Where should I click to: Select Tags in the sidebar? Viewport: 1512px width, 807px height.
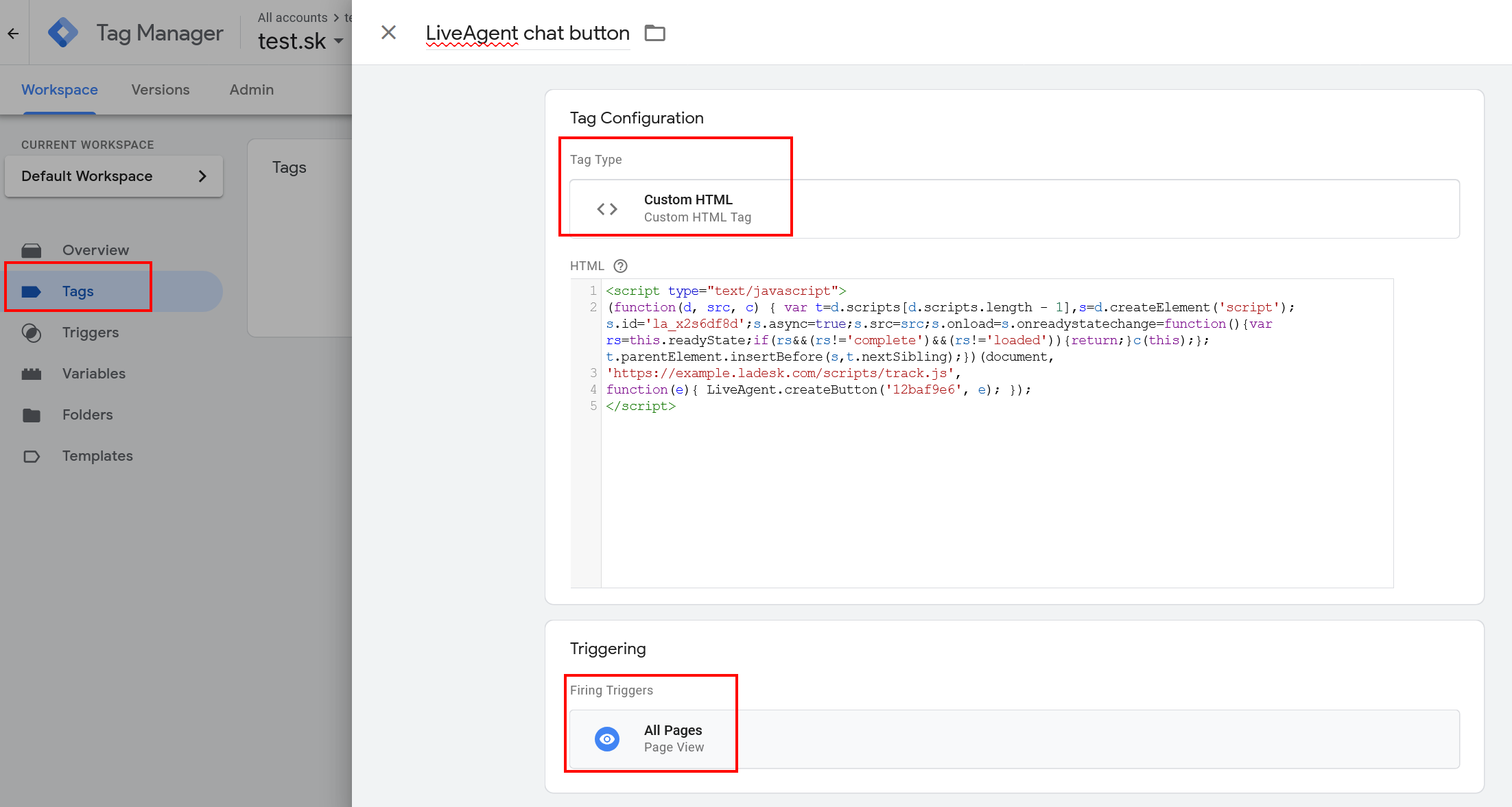tap(78, 291)
